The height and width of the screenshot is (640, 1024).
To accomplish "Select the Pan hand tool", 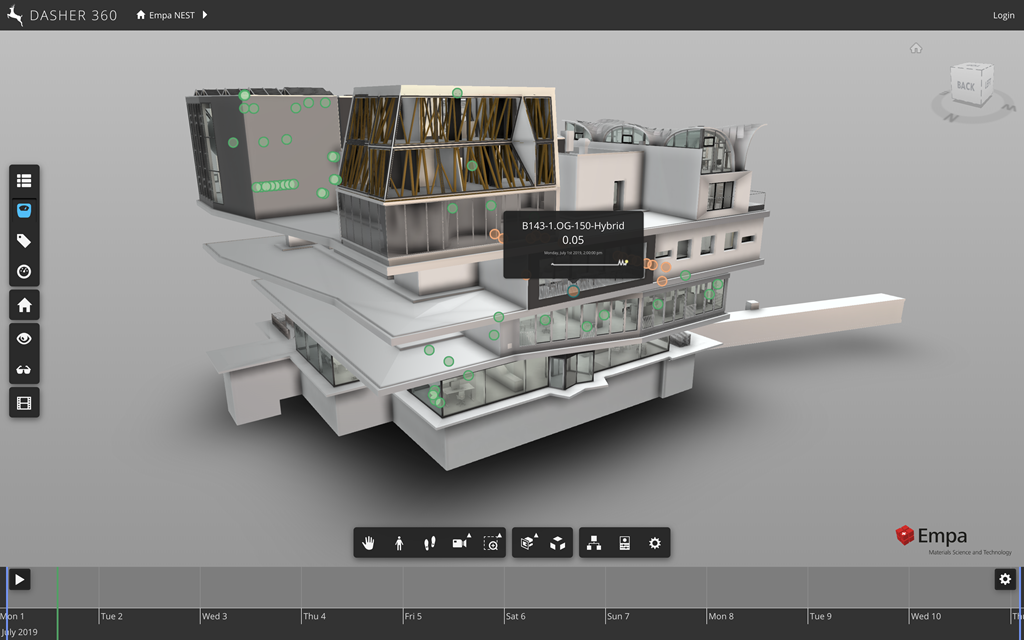I will click(x=369, y=543).
